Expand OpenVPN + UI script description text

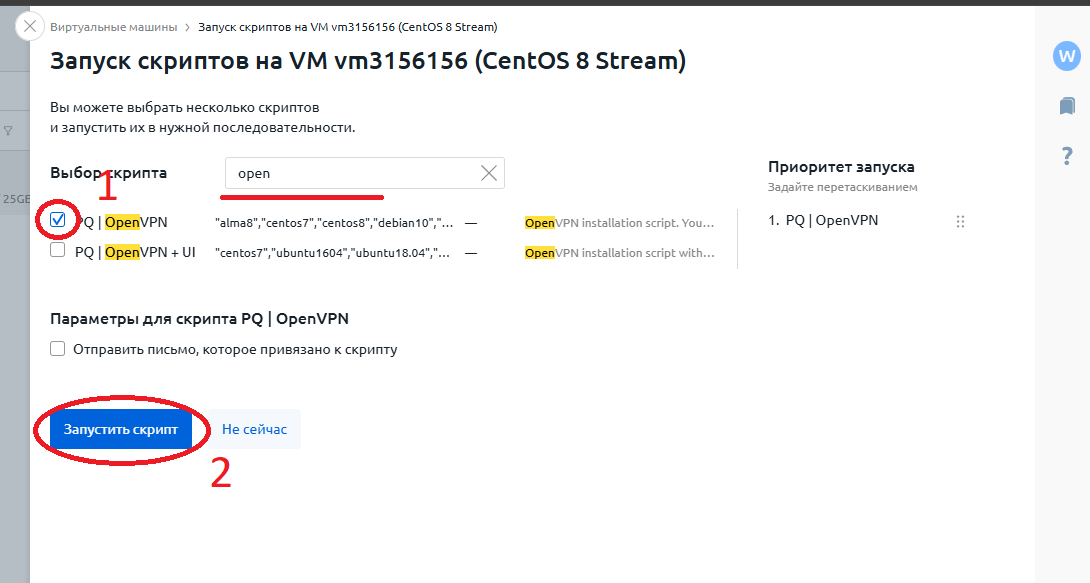(619, 253)
